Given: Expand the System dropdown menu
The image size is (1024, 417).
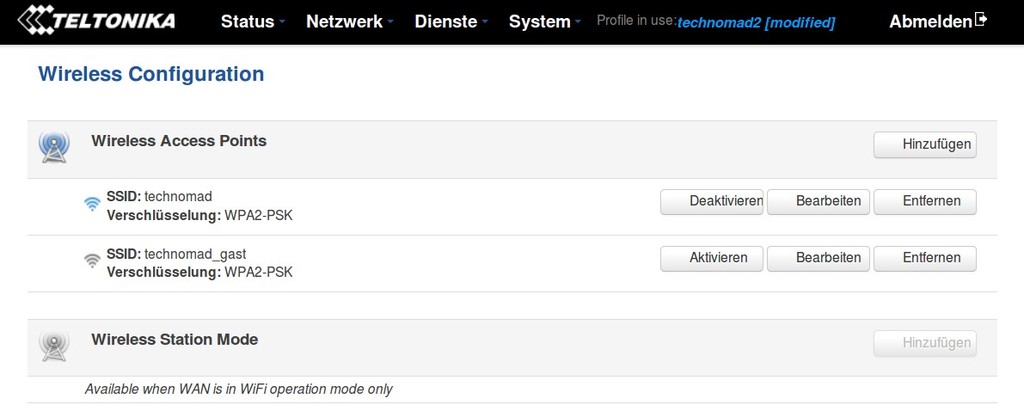Looking at the screenshot, I should coord(545,22).
